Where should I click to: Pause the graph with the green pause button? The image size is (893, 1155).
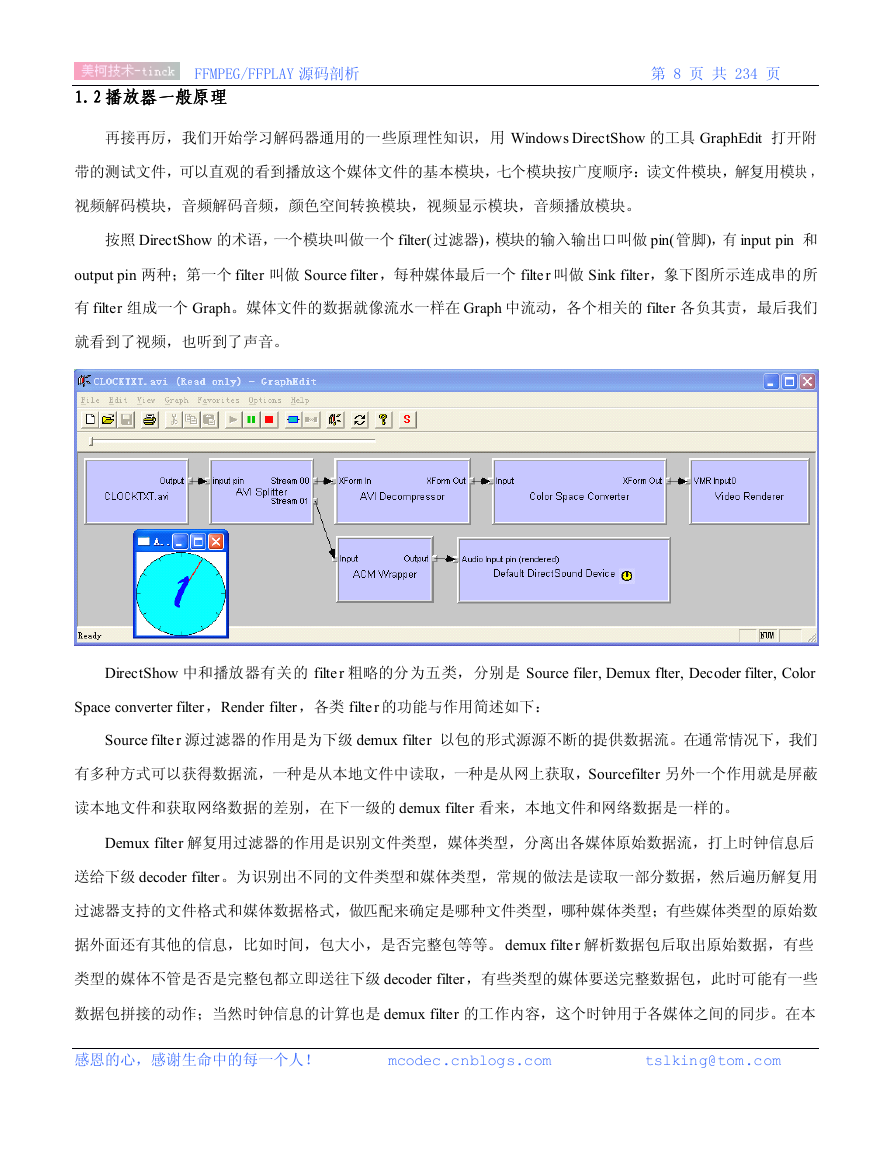pyautogui.click(x=251, y=420)
